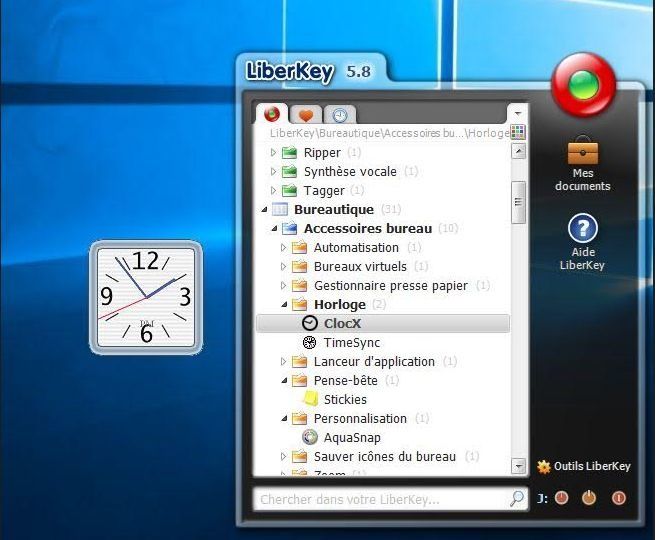Expand the Automatisation folder

click(283, 247)
